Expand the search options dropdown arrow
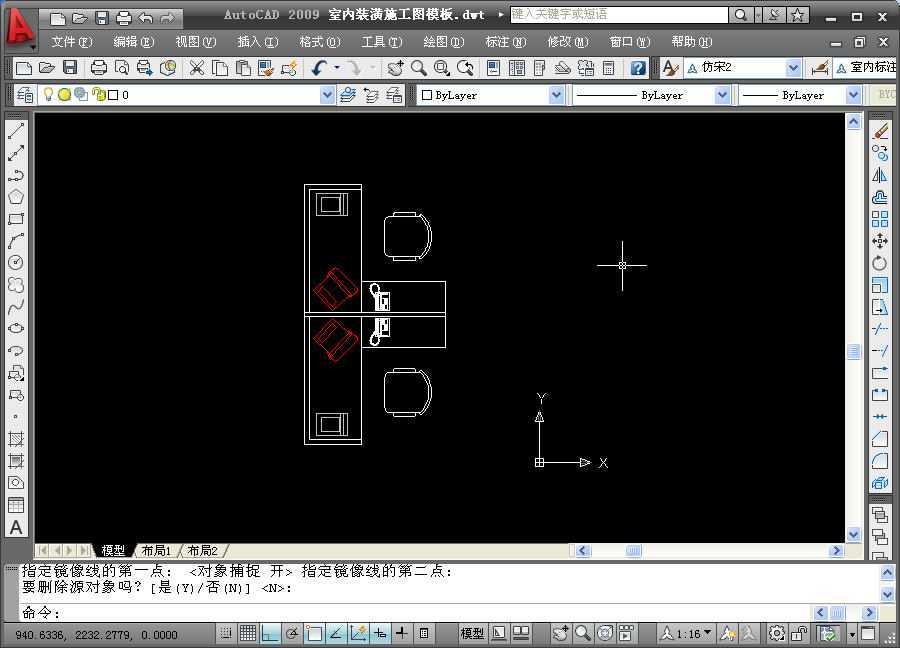Screen dimensions: 900x648 [x=758, y=15]
